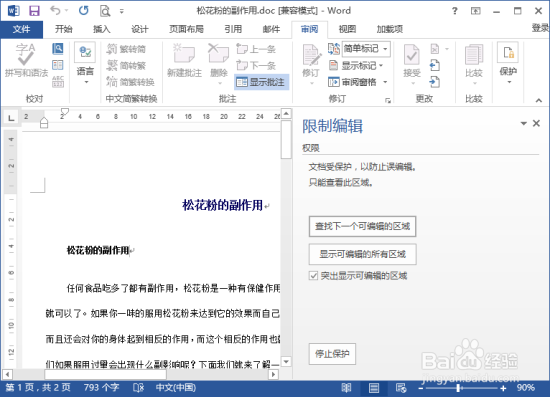
Task: Open Ribbon Display Options icon
Action: tap(475, 11)
